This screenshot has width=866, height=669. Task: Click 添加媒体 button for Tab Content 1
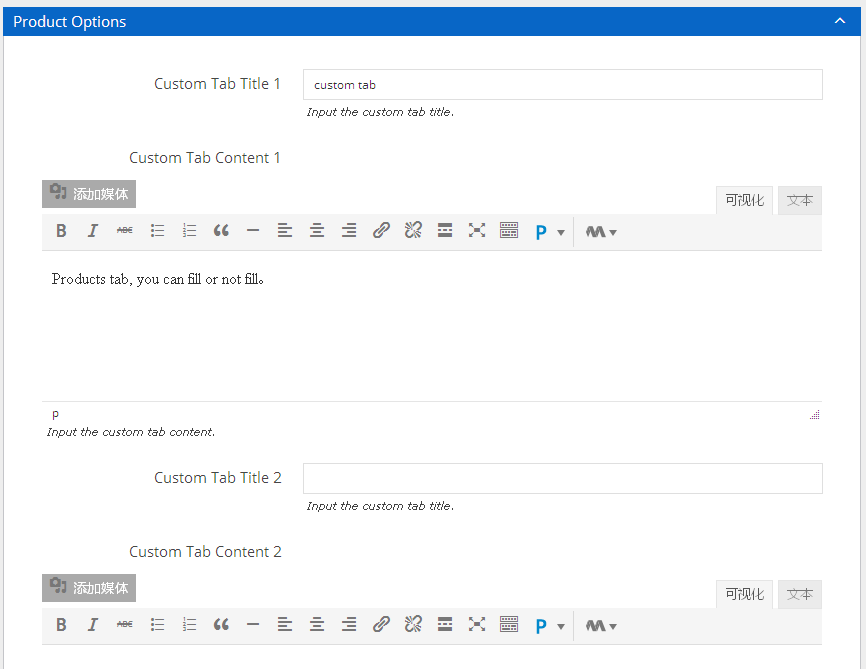pyautogui.click(x=89, y=194)
